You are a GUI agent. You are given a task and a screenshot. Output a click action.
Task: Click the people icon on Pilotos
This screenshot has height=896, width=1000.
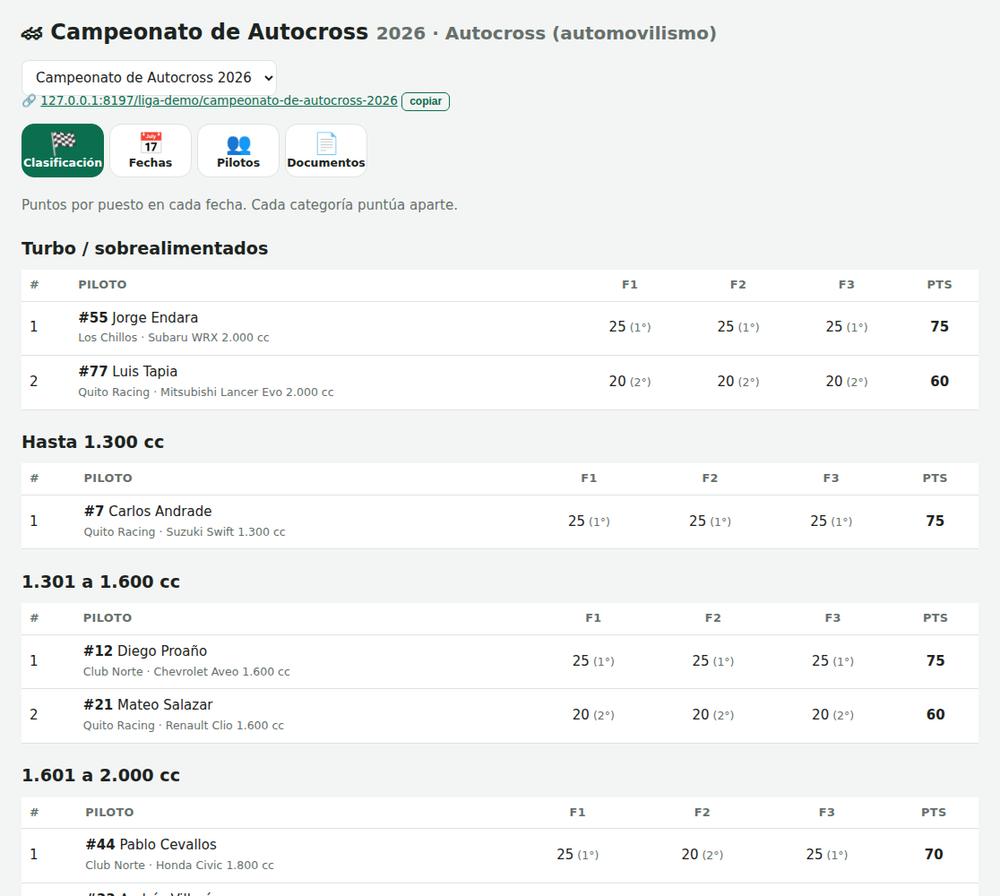tap(239, 145)
